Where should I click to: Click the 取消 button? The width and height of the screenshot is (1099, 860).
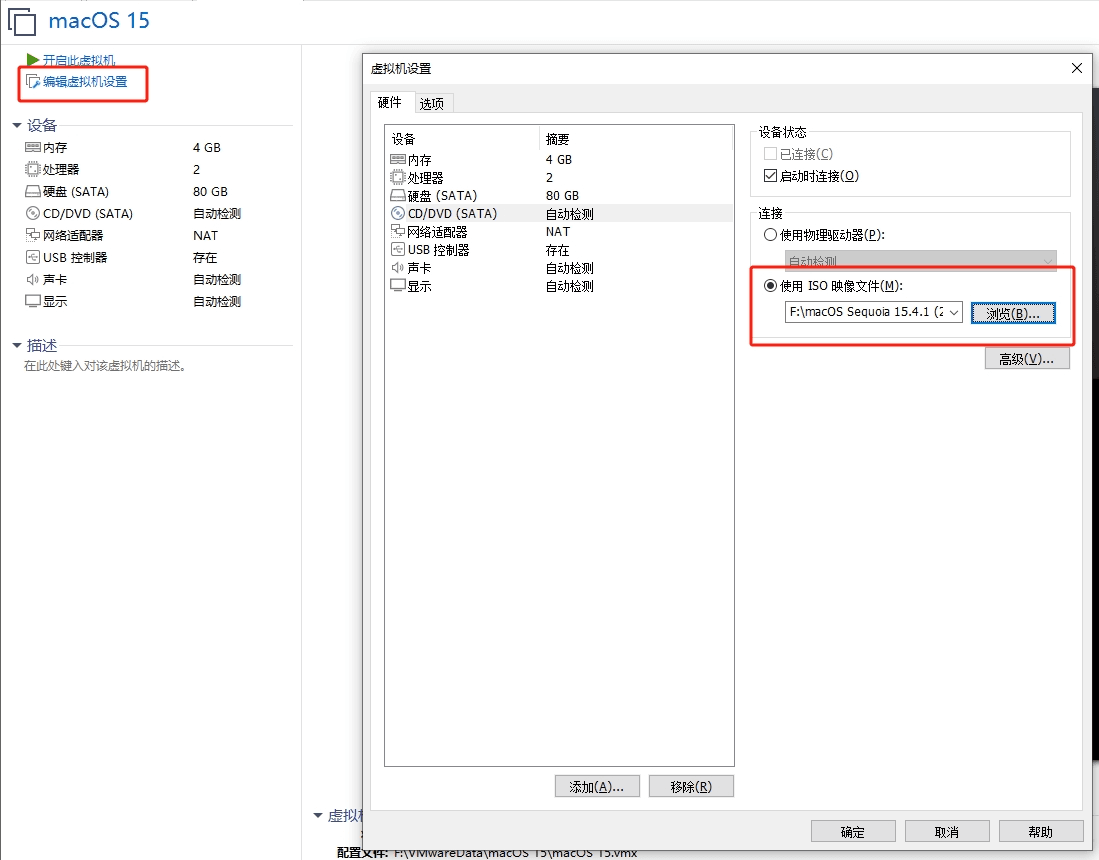pyautogui.click(x=947, y=832)
